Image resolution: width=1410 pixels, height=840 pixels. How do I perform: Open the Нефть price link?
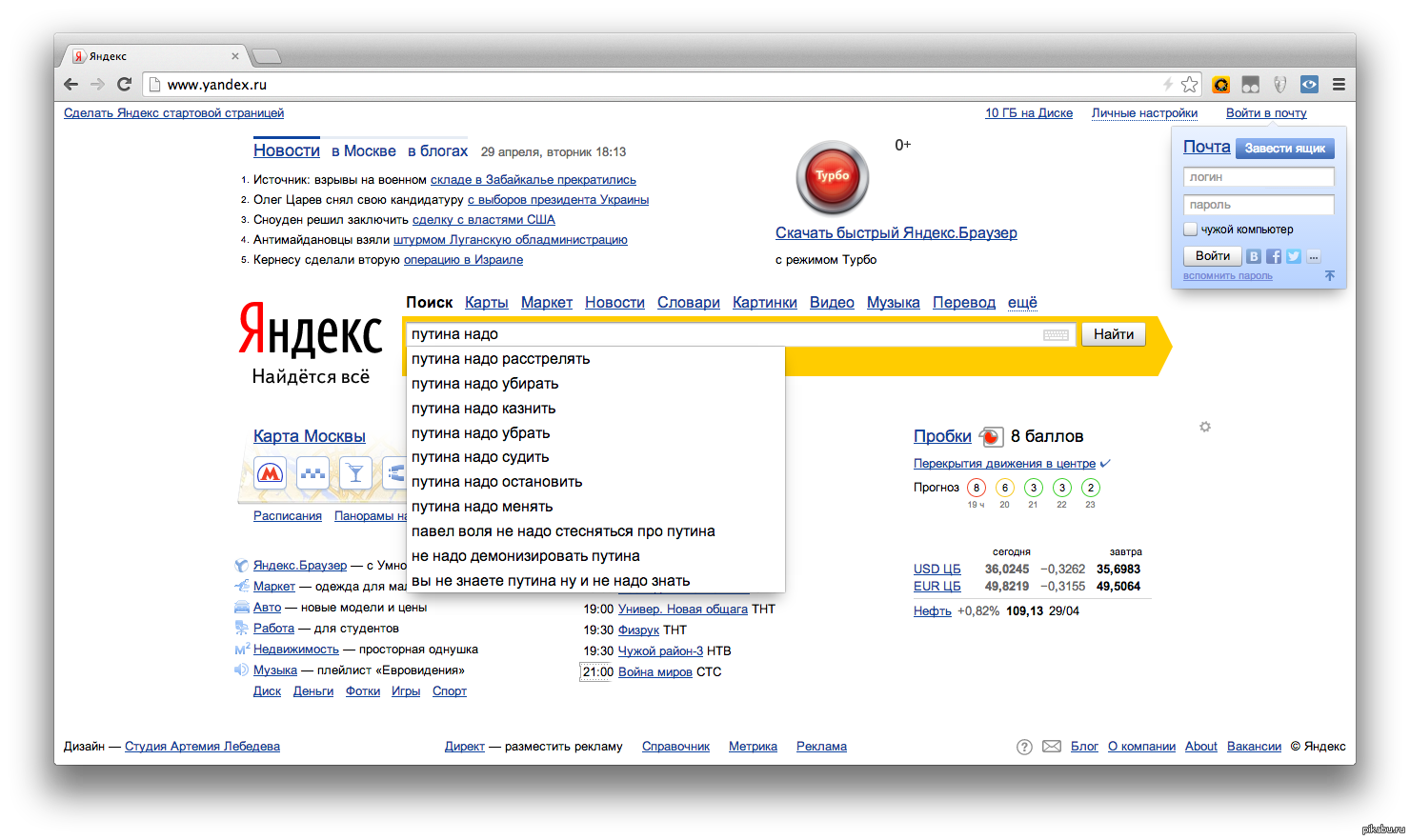point(933,611)
